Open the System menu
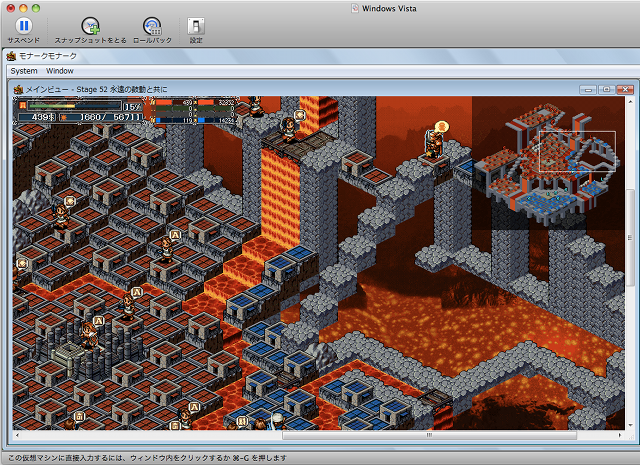640x465 pixels. point(24,71)
